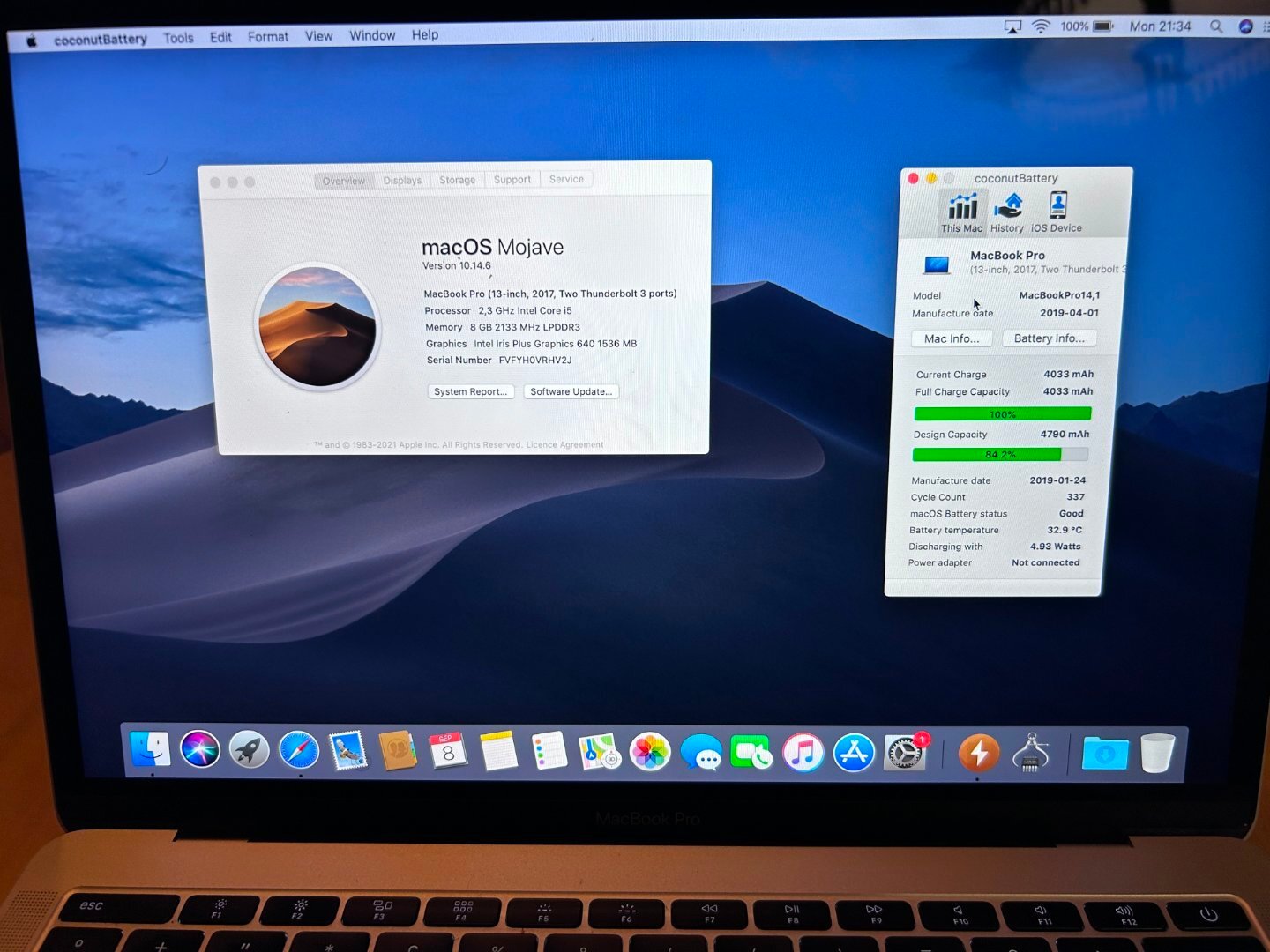Open Mail from the Dock
The height and width of the screenshot is (952, 1270).
tap(348, 751)
